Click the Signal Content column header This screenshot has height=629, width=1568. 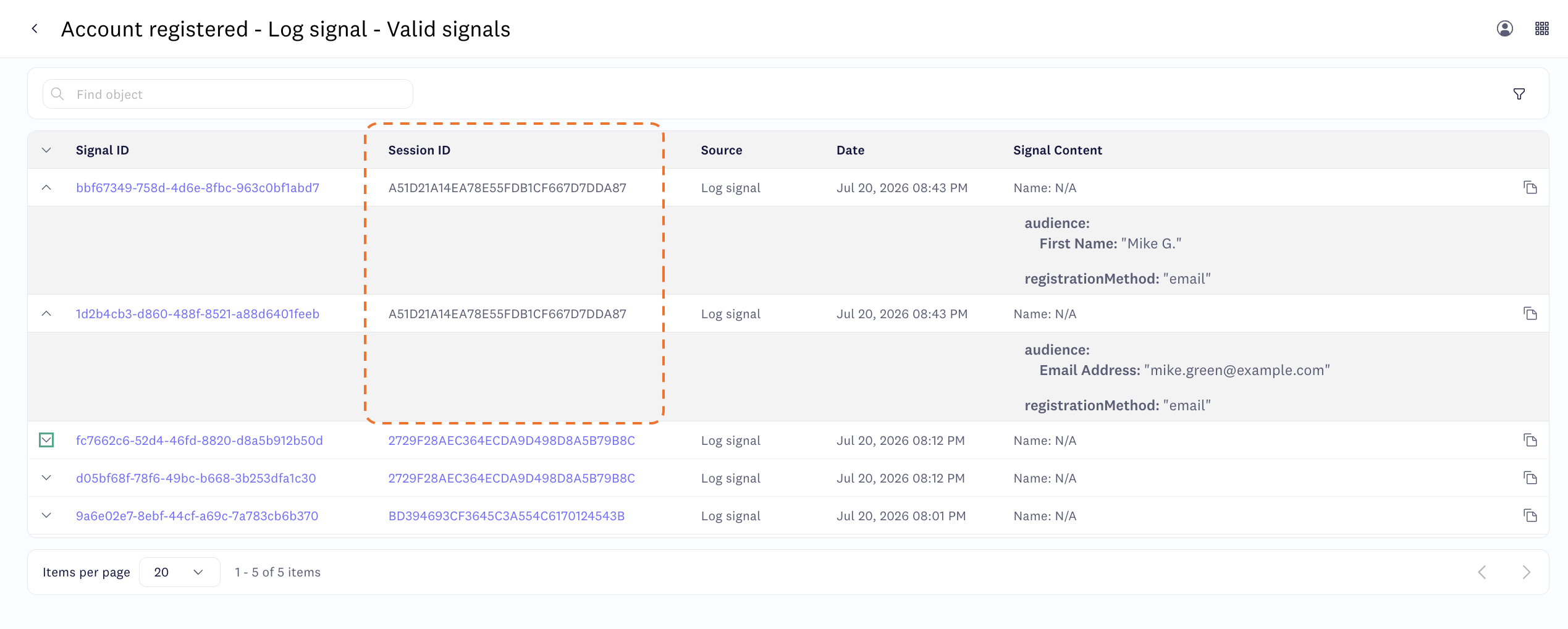(x=1058, y=150)
